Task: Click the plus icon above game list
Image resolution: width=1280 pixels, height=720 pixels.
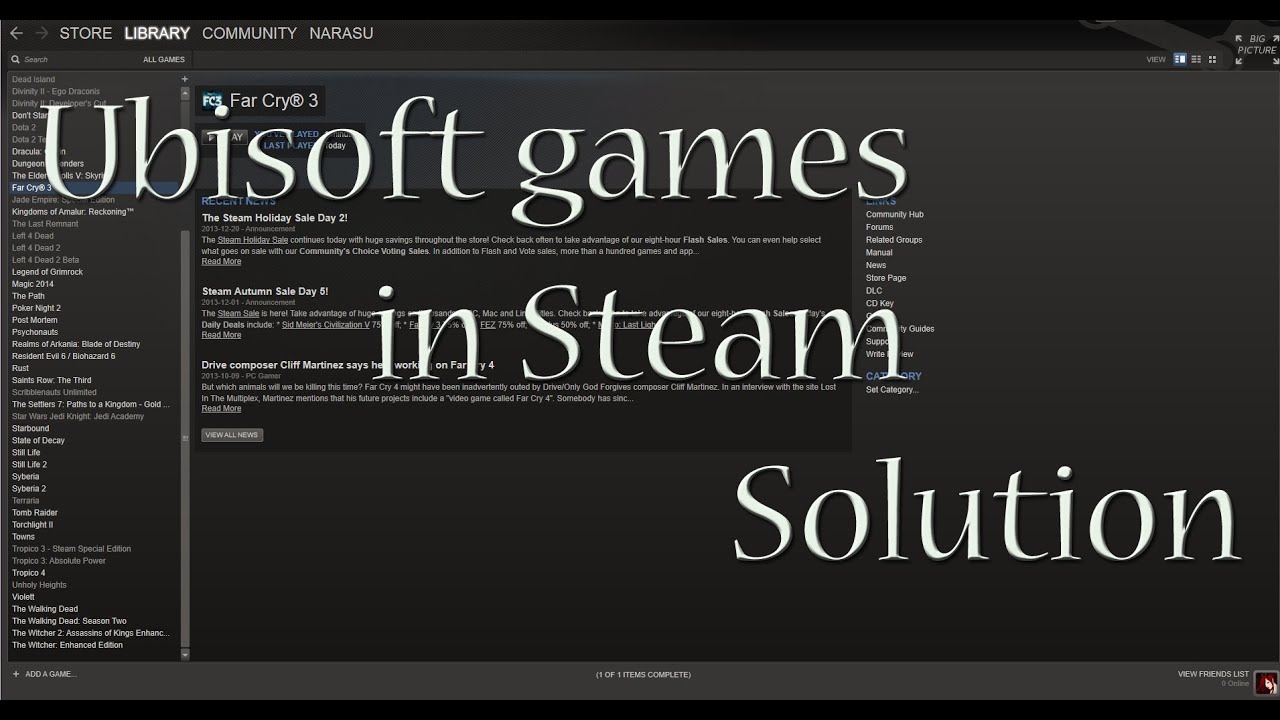Action: tap(184, 79)
